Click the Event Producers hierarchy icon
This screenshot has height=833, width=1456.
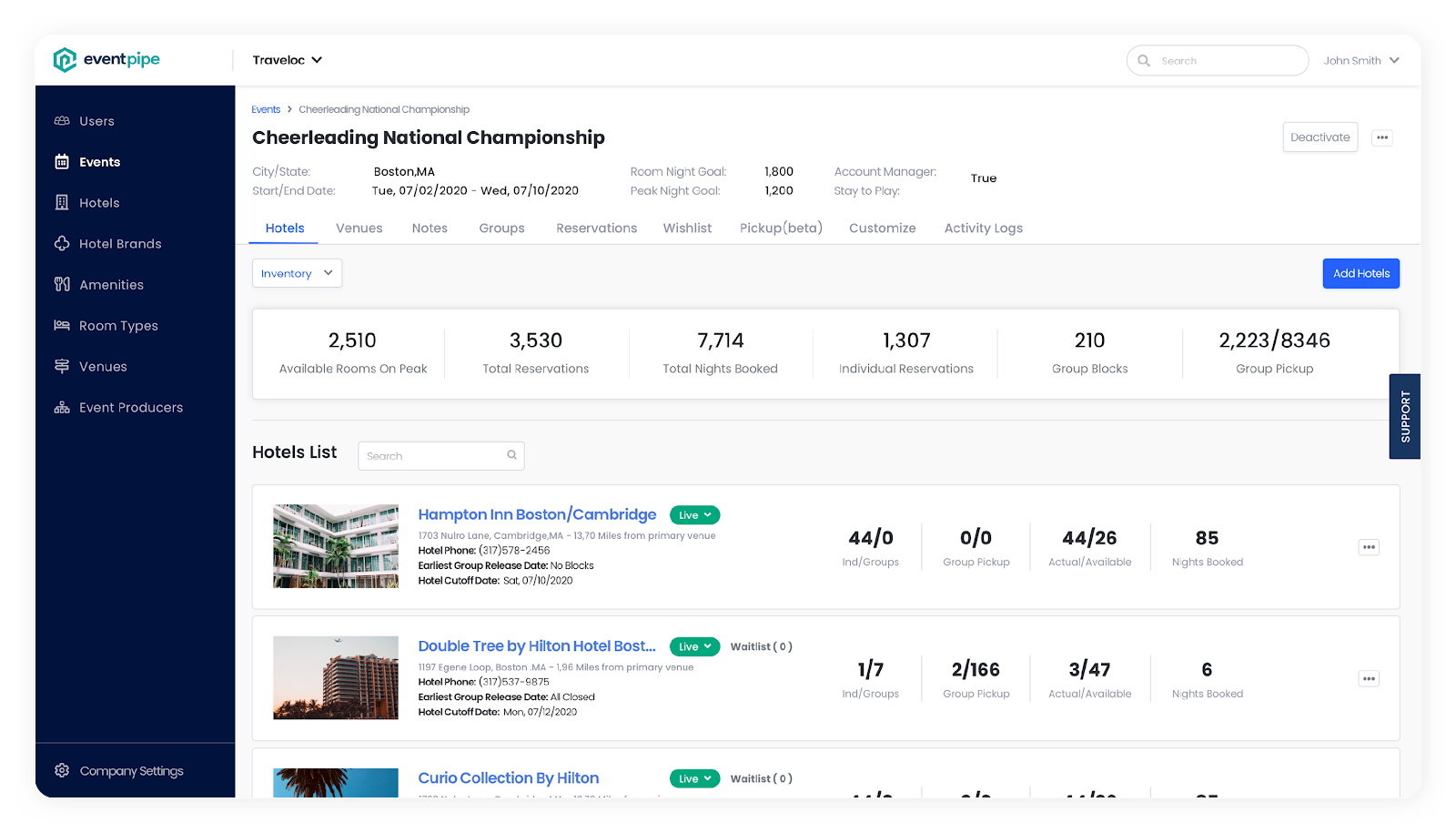pos(62,408)
